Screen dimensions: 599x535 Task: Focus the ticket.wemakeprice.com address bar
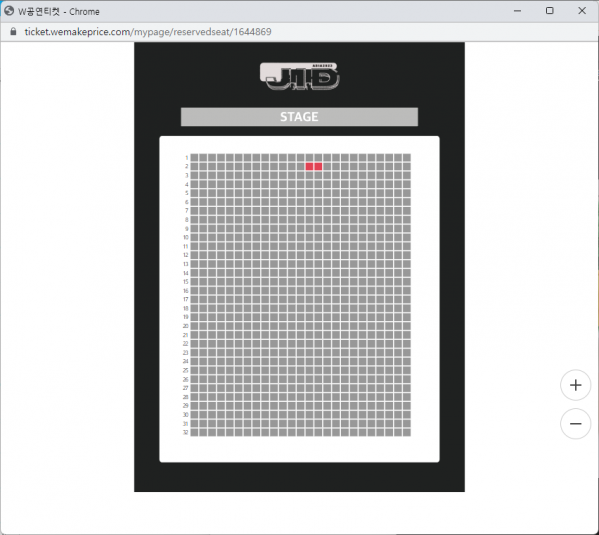coord(148,32)
